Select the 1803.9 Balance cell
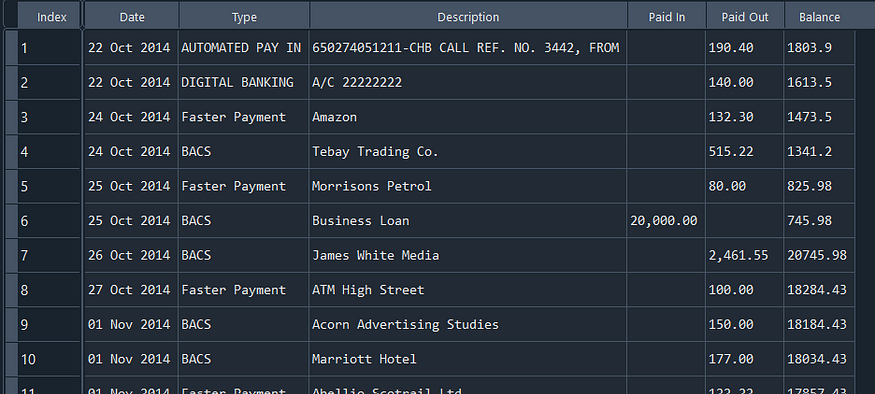Viewport: 875px width, 394px height. pos(819,47)
